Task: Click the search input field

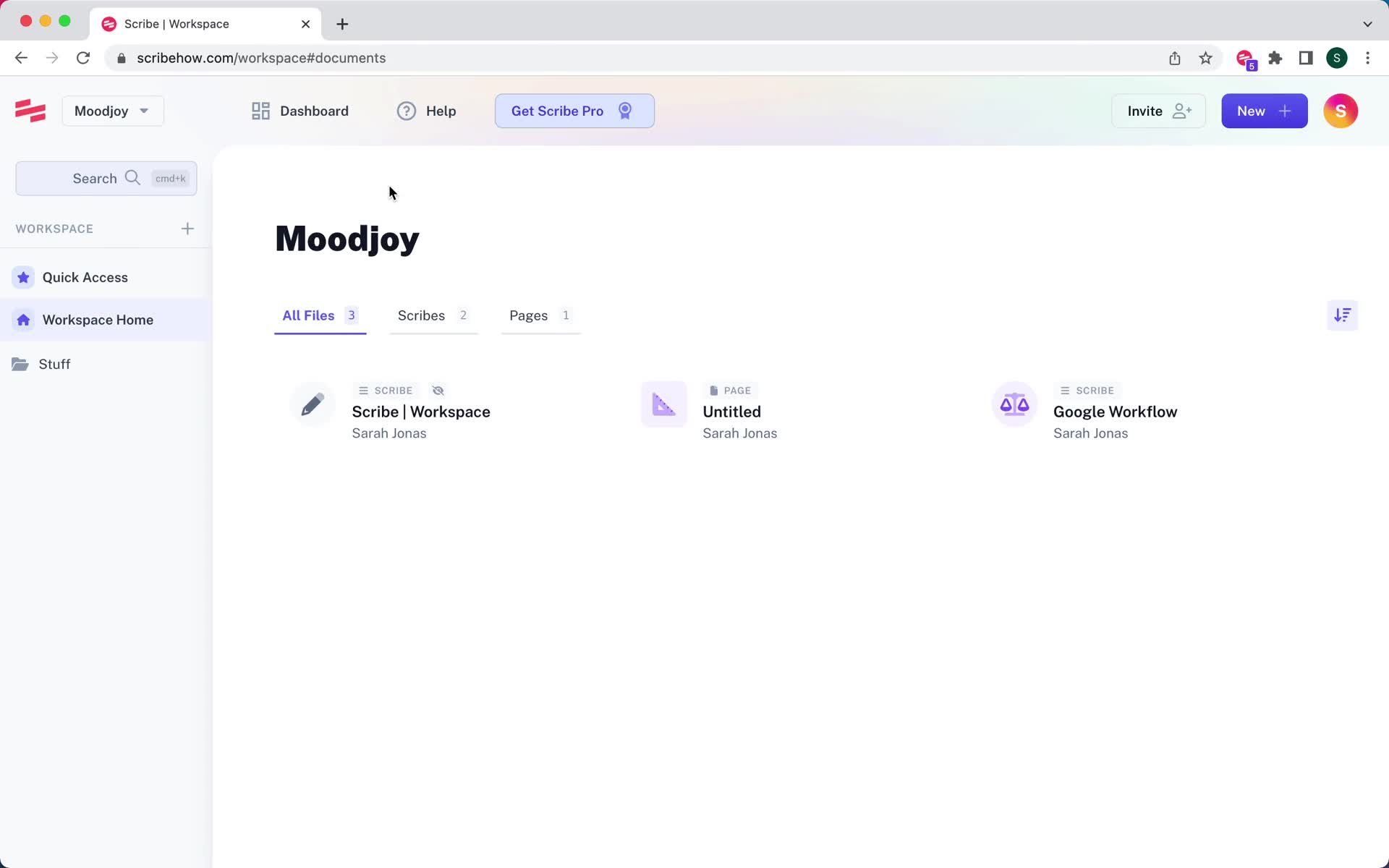Action: click(x=106, y=177)
